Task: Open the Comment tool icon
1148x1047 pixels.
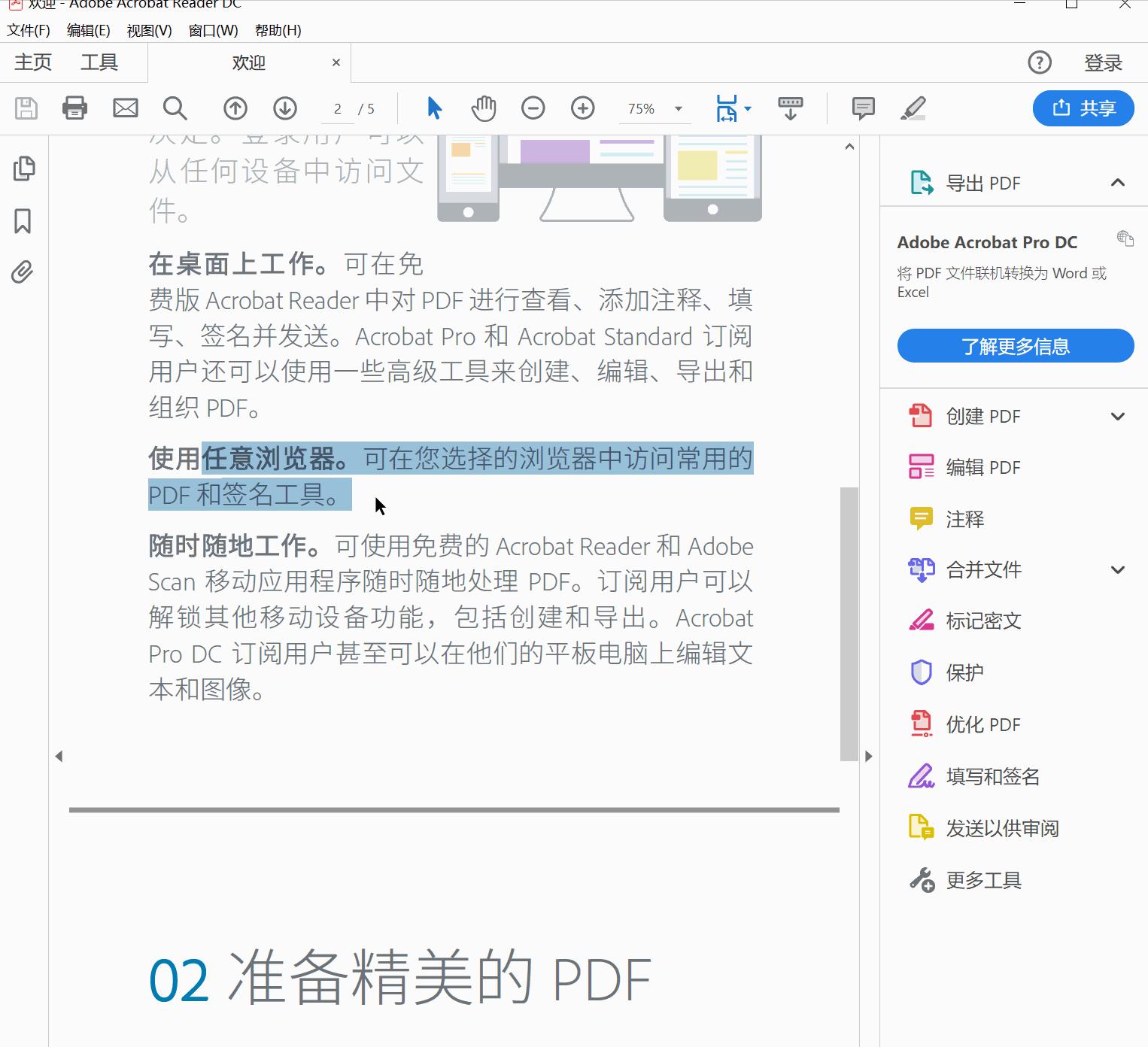Action: point(863,108)
